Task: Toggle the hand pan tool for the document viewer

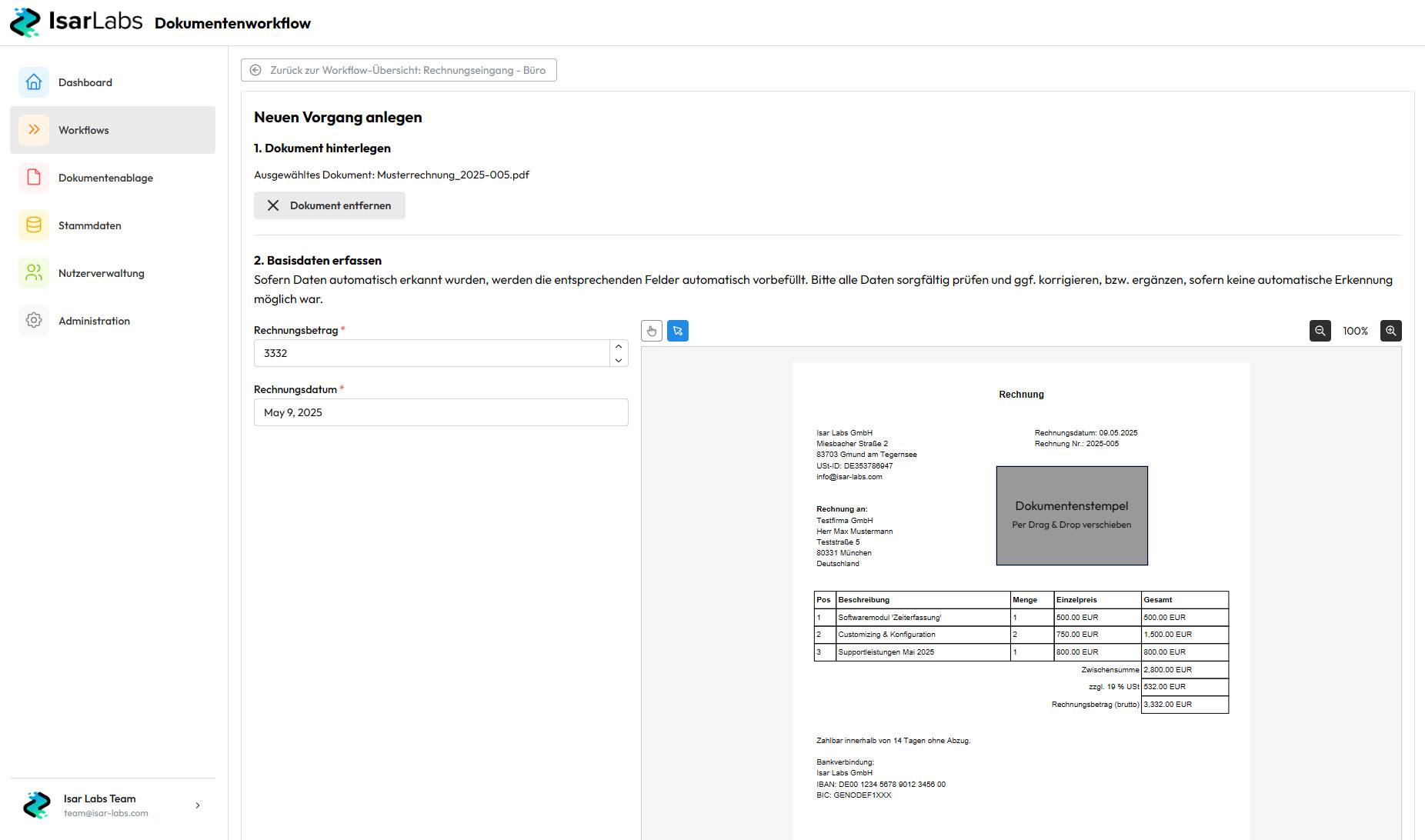Action: point(651,331)
